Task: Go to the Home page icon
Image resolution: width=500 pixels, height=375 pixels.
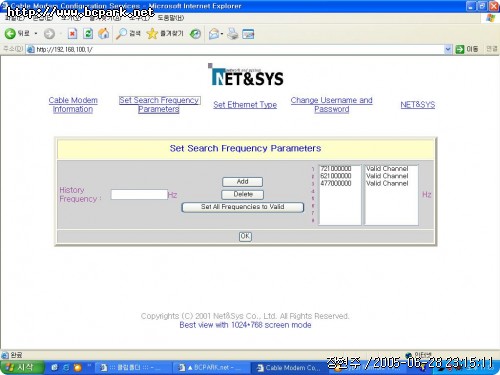Action: pyautogui.click(x=104, y=34)
